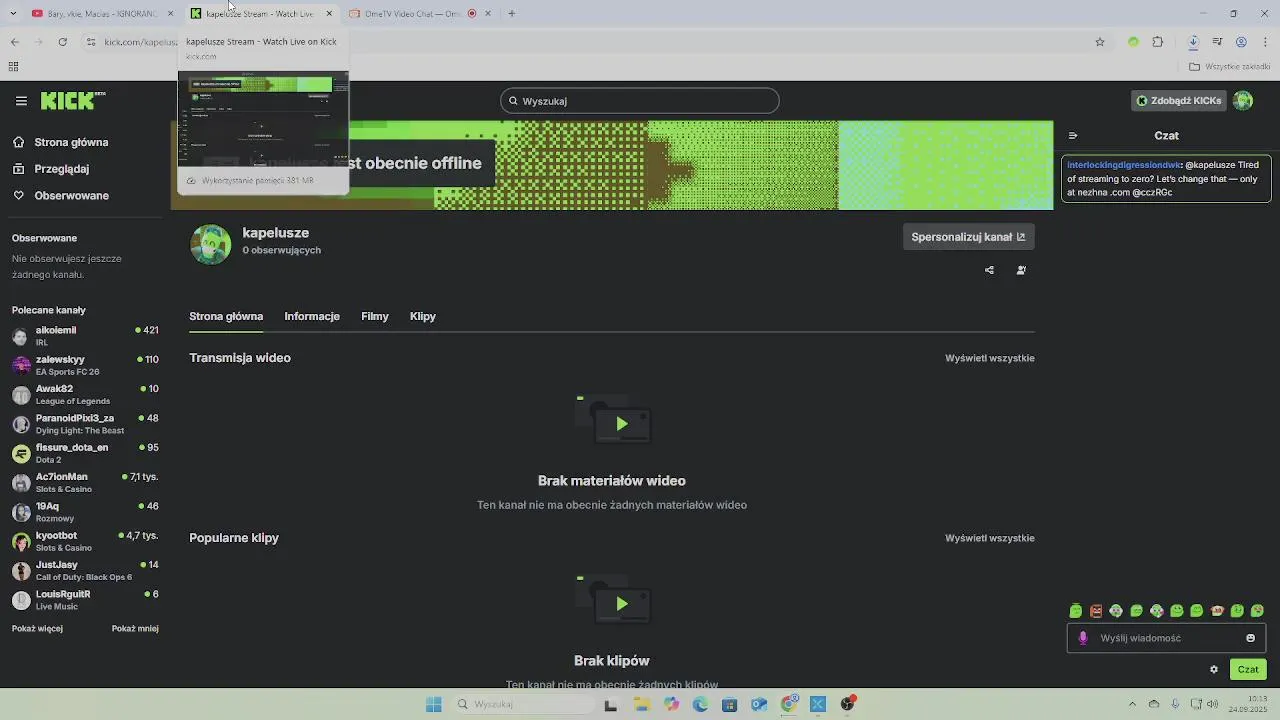Insert the angry brown emote
This screenshot has width=1280, height=720.
click(x=1096, y=611)
